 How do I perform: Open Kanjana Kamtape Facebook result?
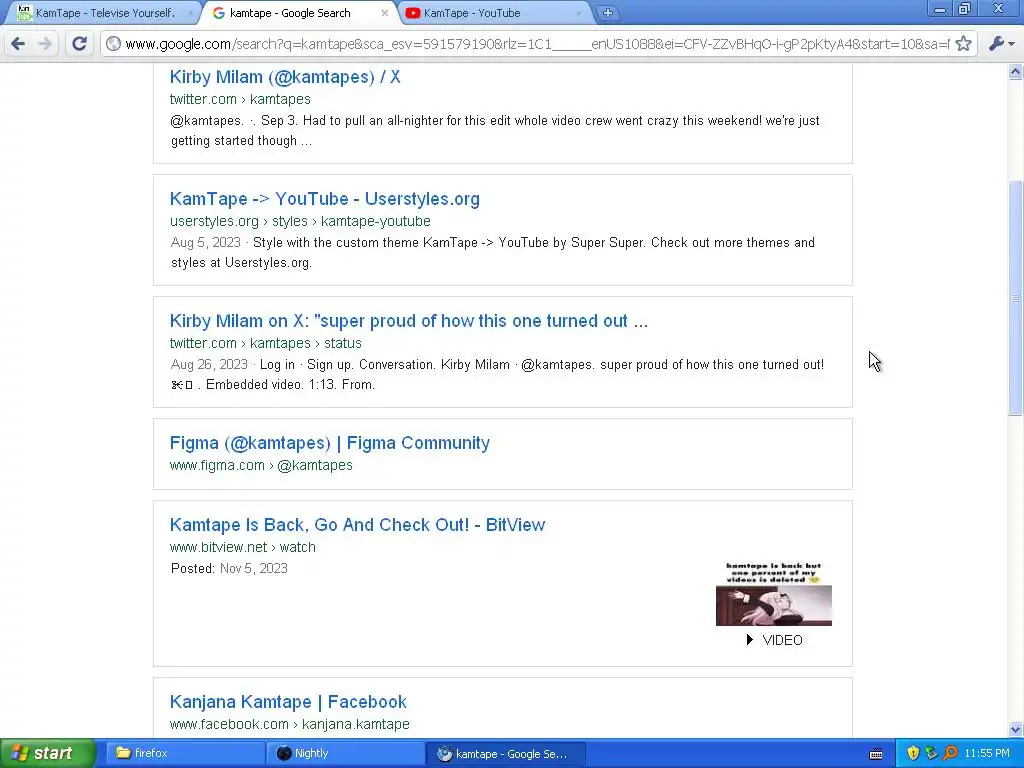288,702
